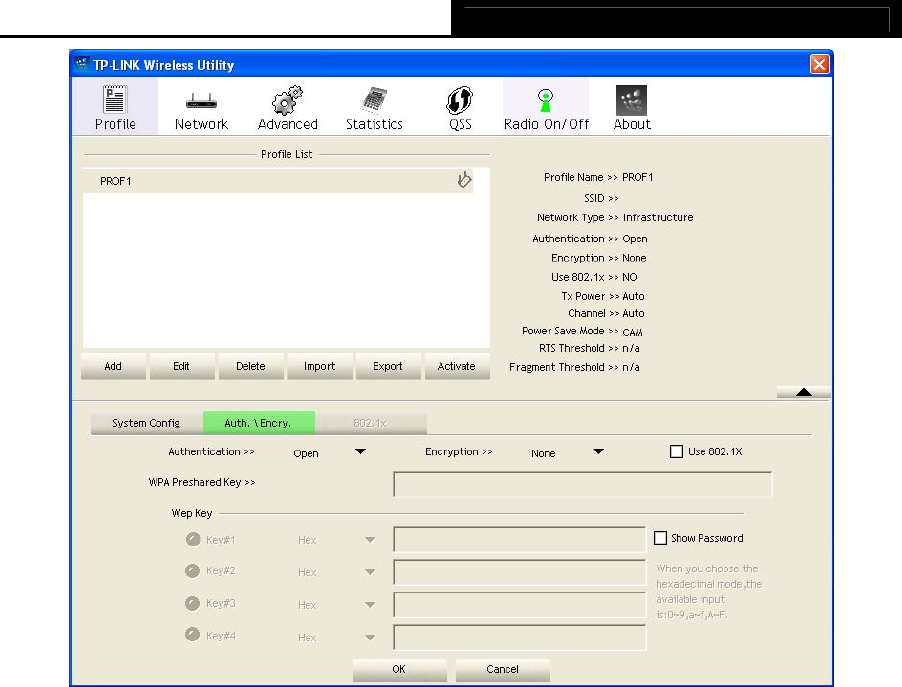902x687 pixels.
Task: Switch to the Auth. \ Encry. tab
Action: (x=258, y=423)
